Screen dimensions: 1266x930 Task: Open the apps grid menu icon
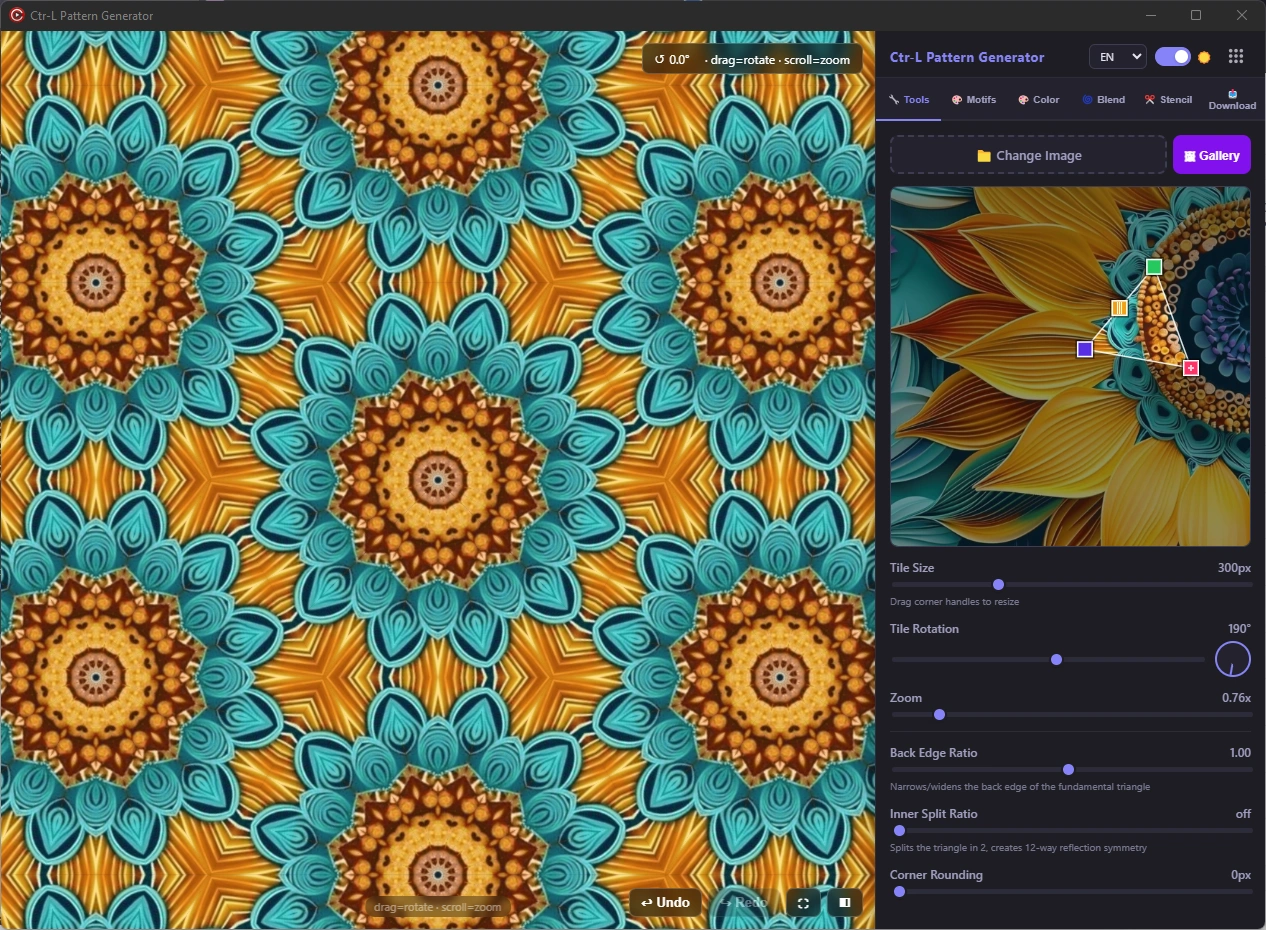pos(1235,57)
